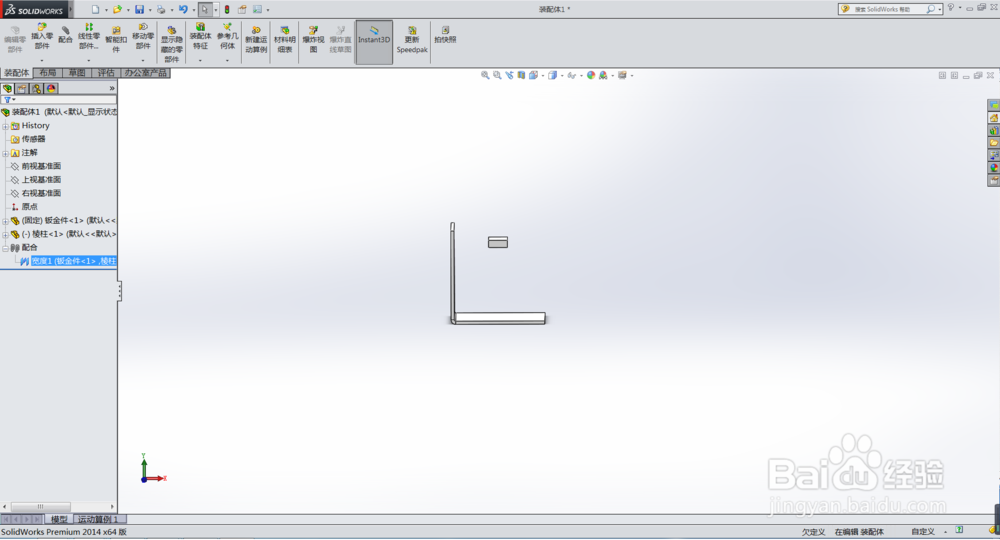The image size is (1000, 540).
Task: Click Bill of Materials (材料明细表)
Action: click(285, 40)
